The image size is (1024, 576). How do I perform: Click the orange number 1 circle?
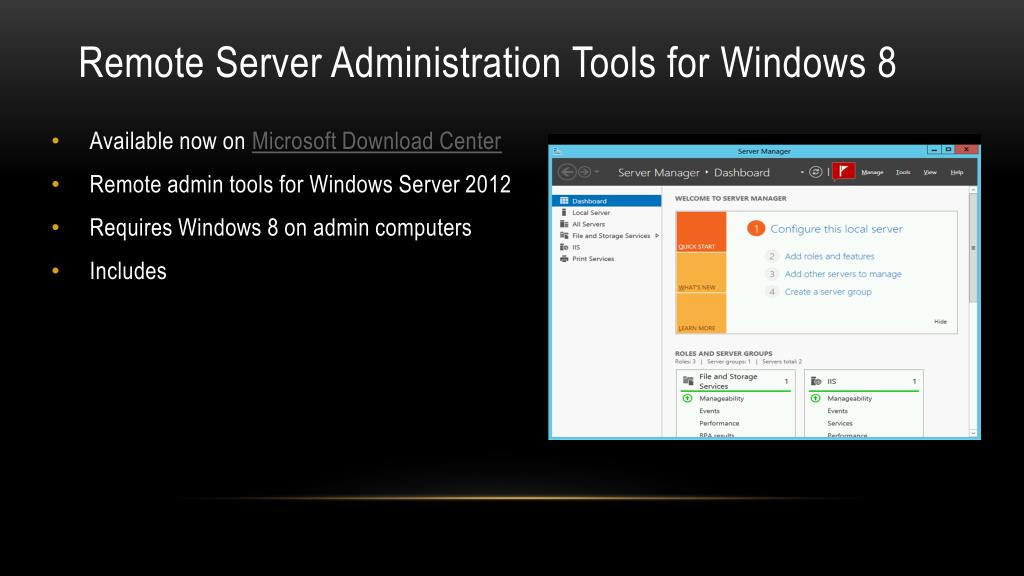(756, 229)
